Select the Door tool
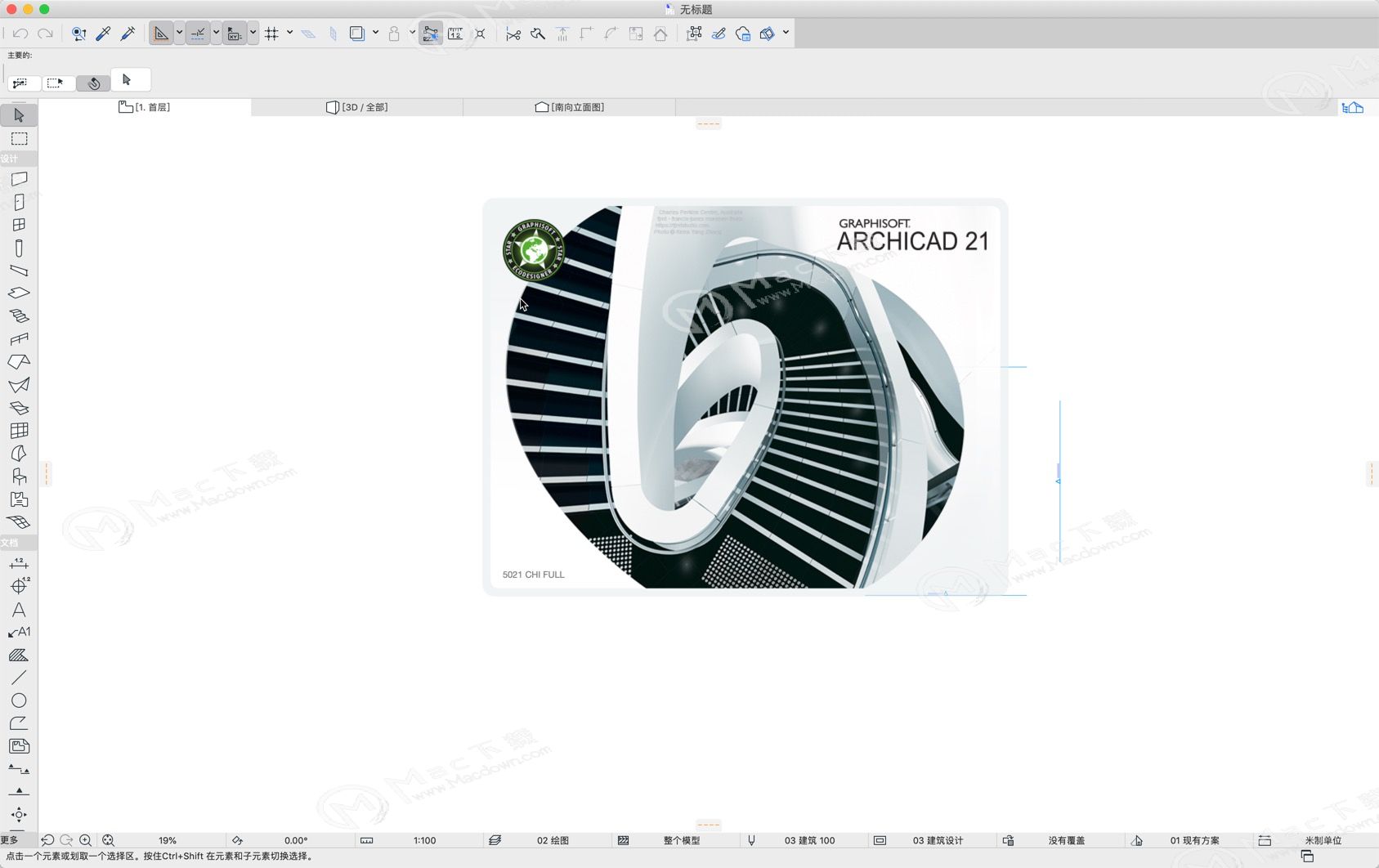1379x868 pixels. click(x=19, y=202)
